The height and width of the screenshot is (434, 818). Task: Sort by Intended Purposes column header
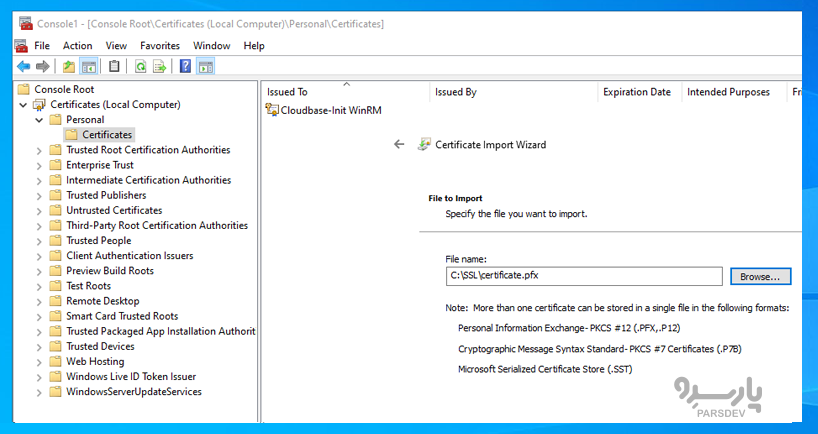tap(734, 92)
